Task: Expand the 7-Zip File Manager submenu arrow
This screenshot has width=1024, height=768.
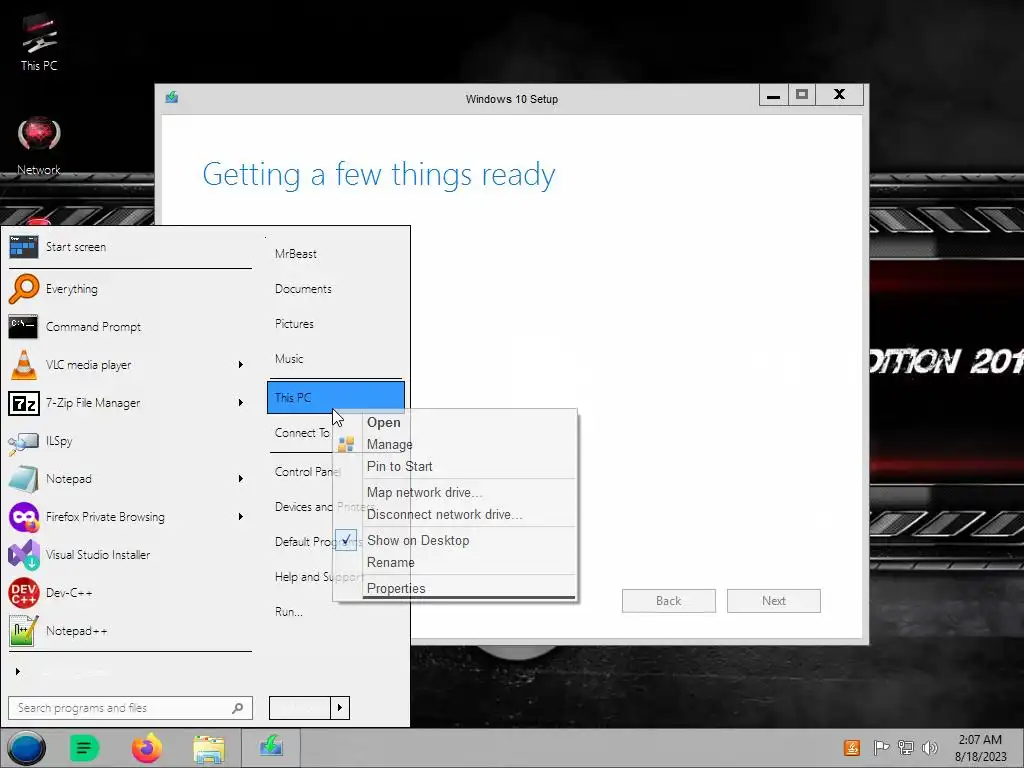Action: (241, 403)
